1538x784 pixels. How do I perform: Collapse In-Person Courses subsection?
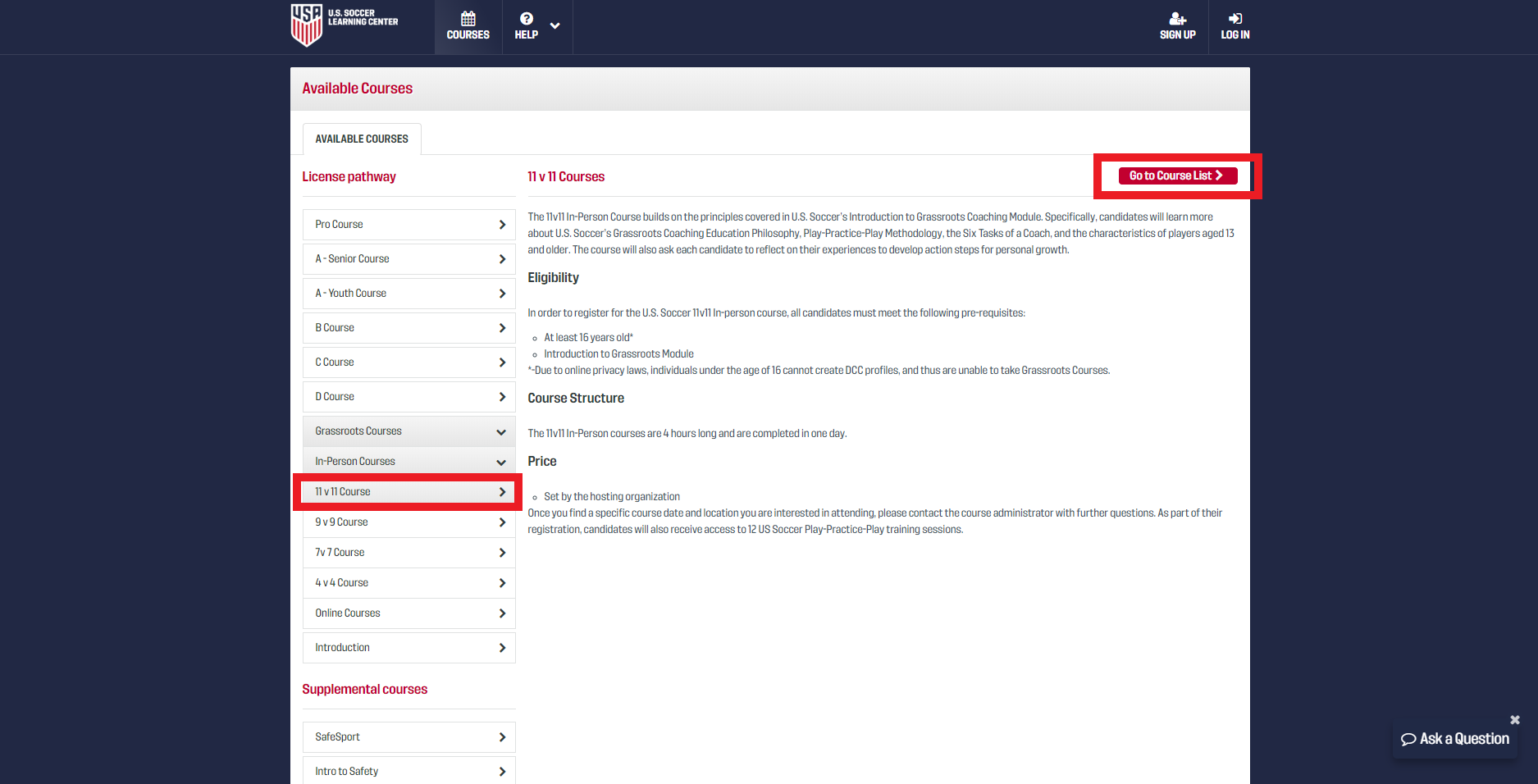click(409, 462)
